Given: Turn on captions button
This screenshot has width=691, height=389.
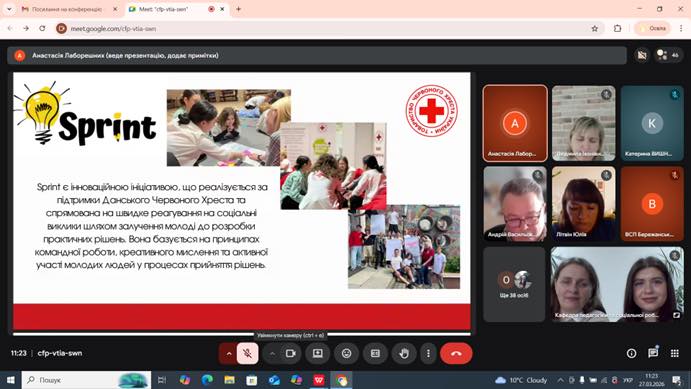Looking at the screenshot, I should coord(375,353).
